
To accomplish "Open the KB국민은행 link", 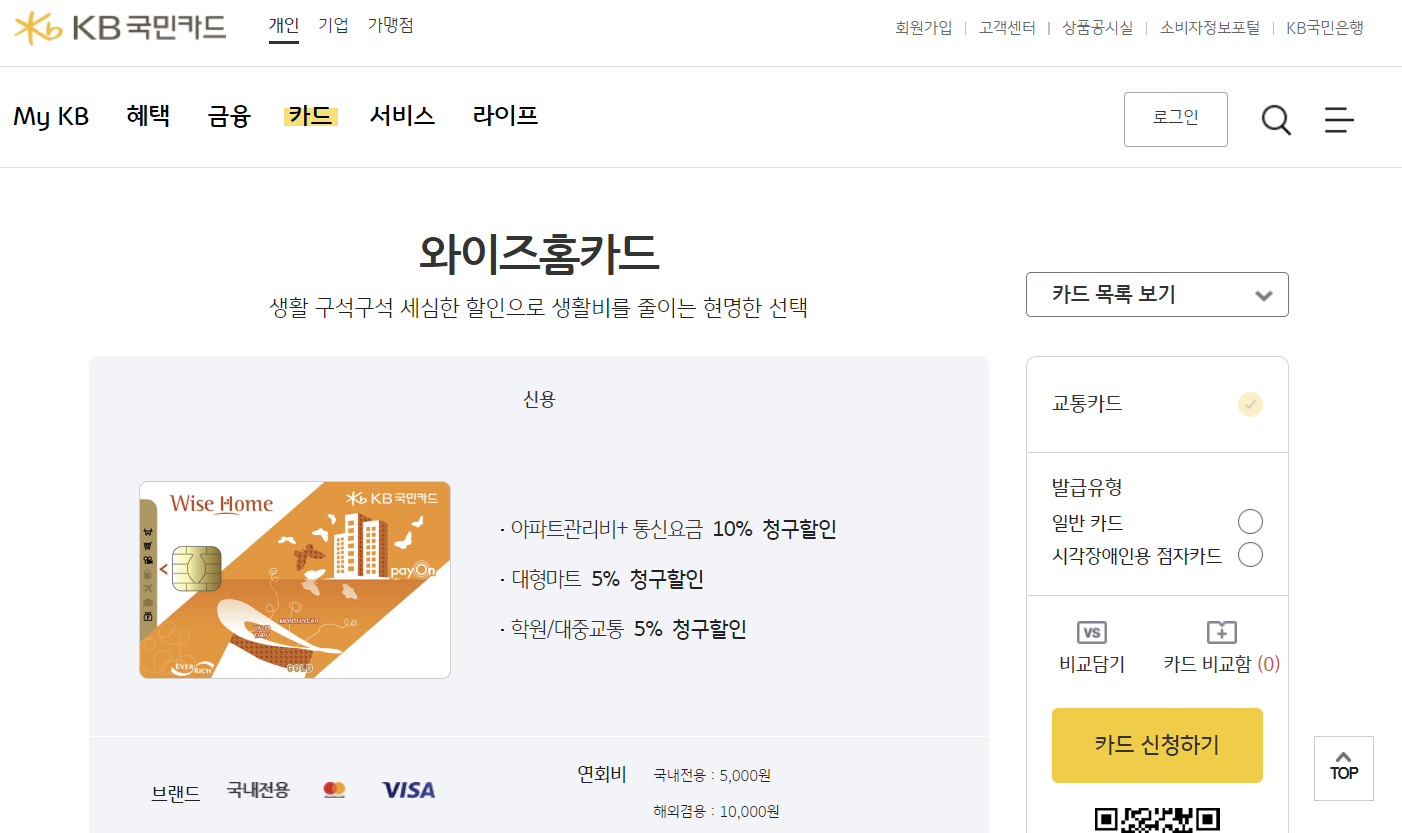I will tap(1325, 28).
